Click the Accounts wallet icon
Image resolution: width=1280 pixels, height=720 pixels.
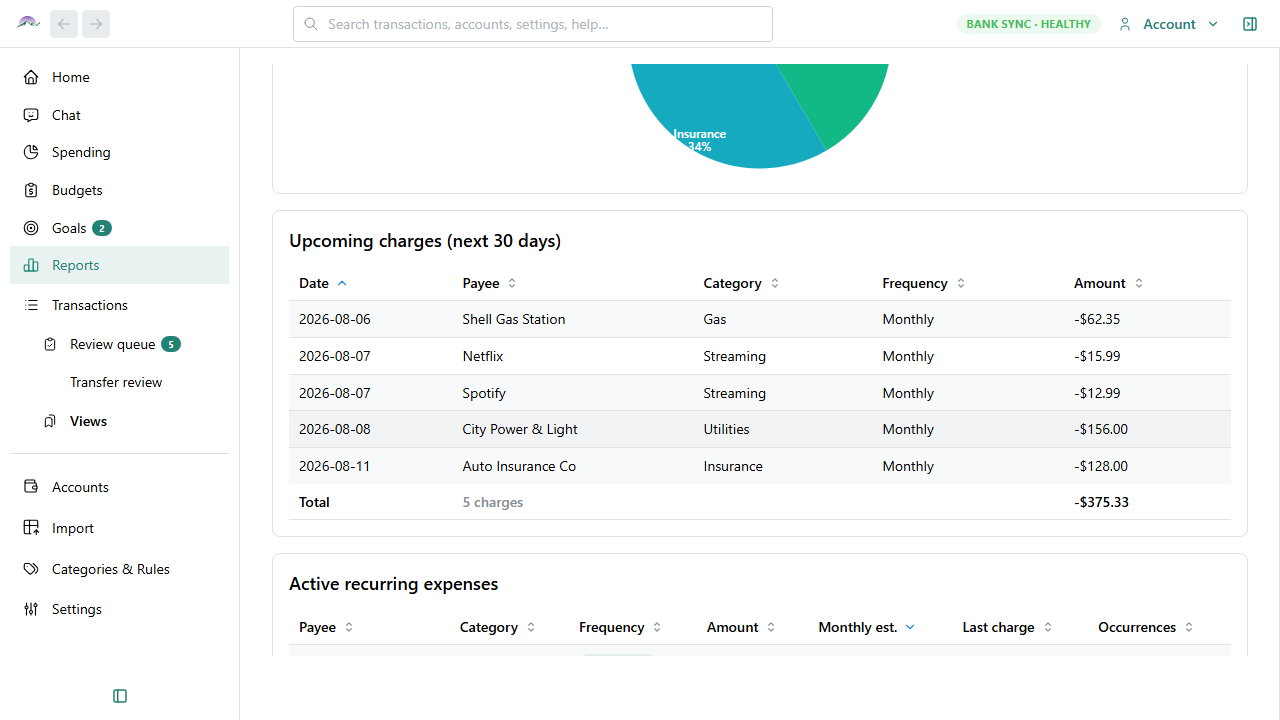pyautogui.click(x=31, y=487)
